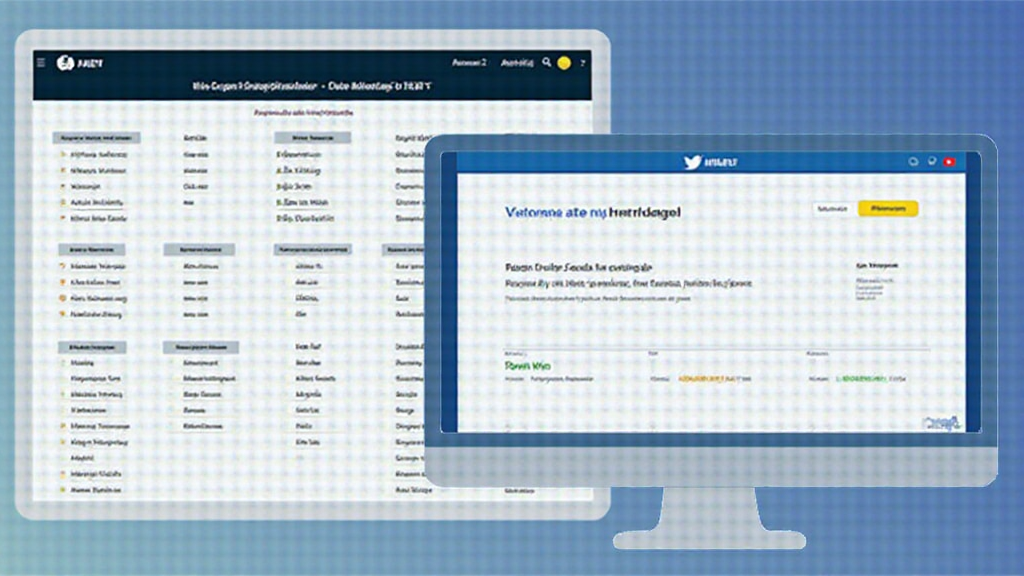Click the blue logo in the monitor's bottom-right corner
Viewport: 1024px width, 576px height.
940,421
